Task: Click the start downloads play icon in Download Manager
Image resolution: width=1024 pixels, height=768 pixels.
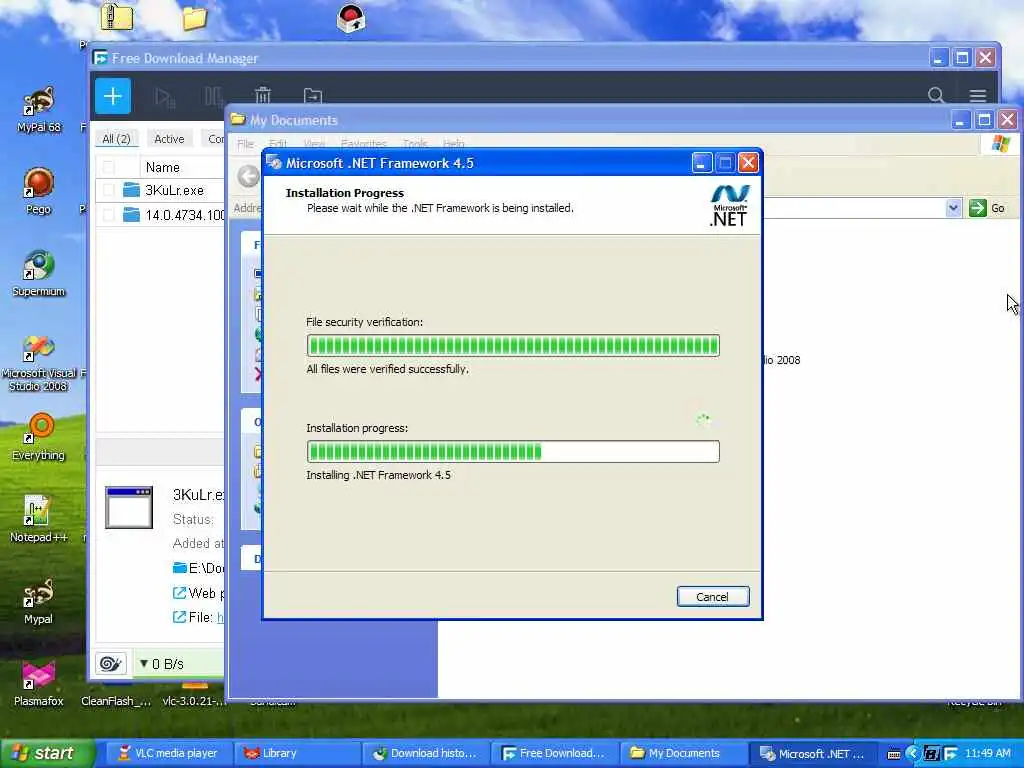Action: coord(165,97)
